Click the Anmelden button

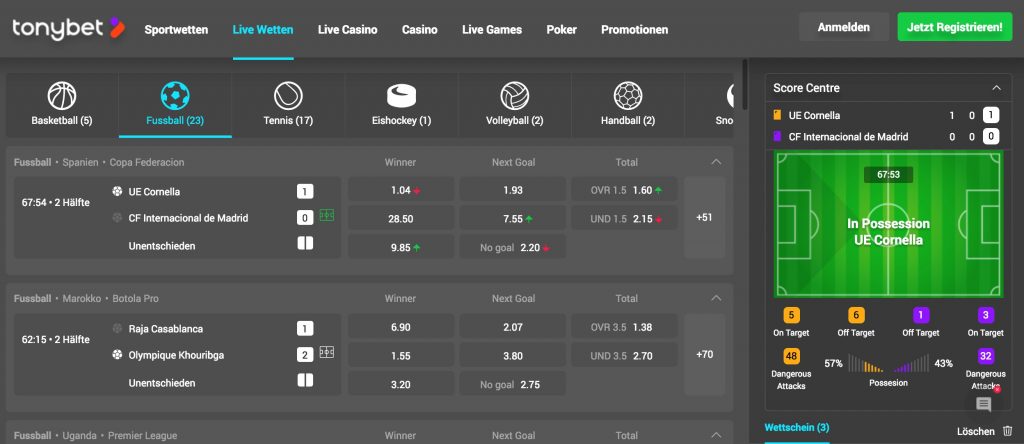pos(844,27)
